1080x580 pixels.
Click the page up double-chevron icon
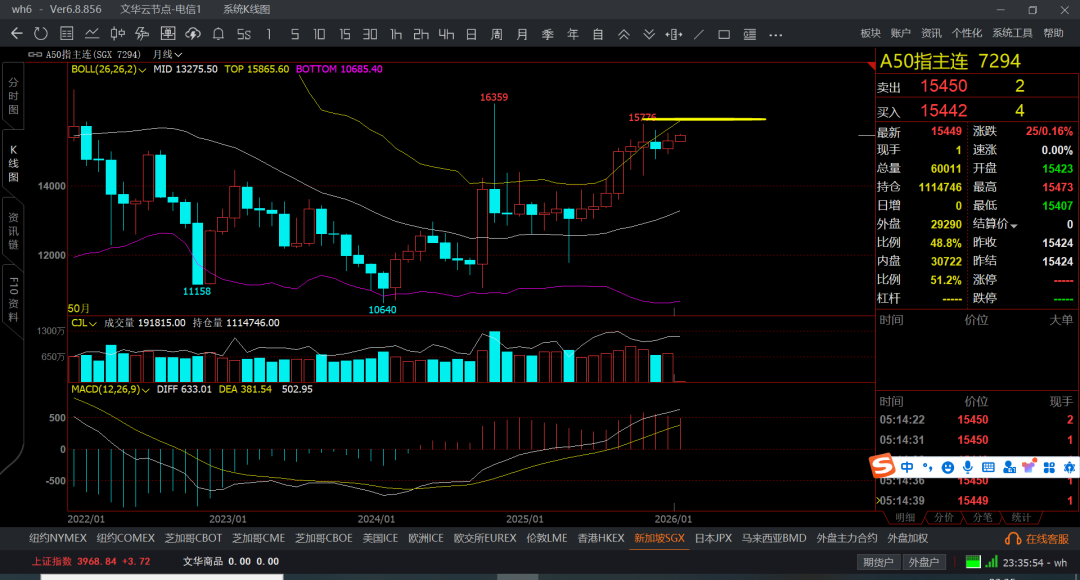click(623, 34)
